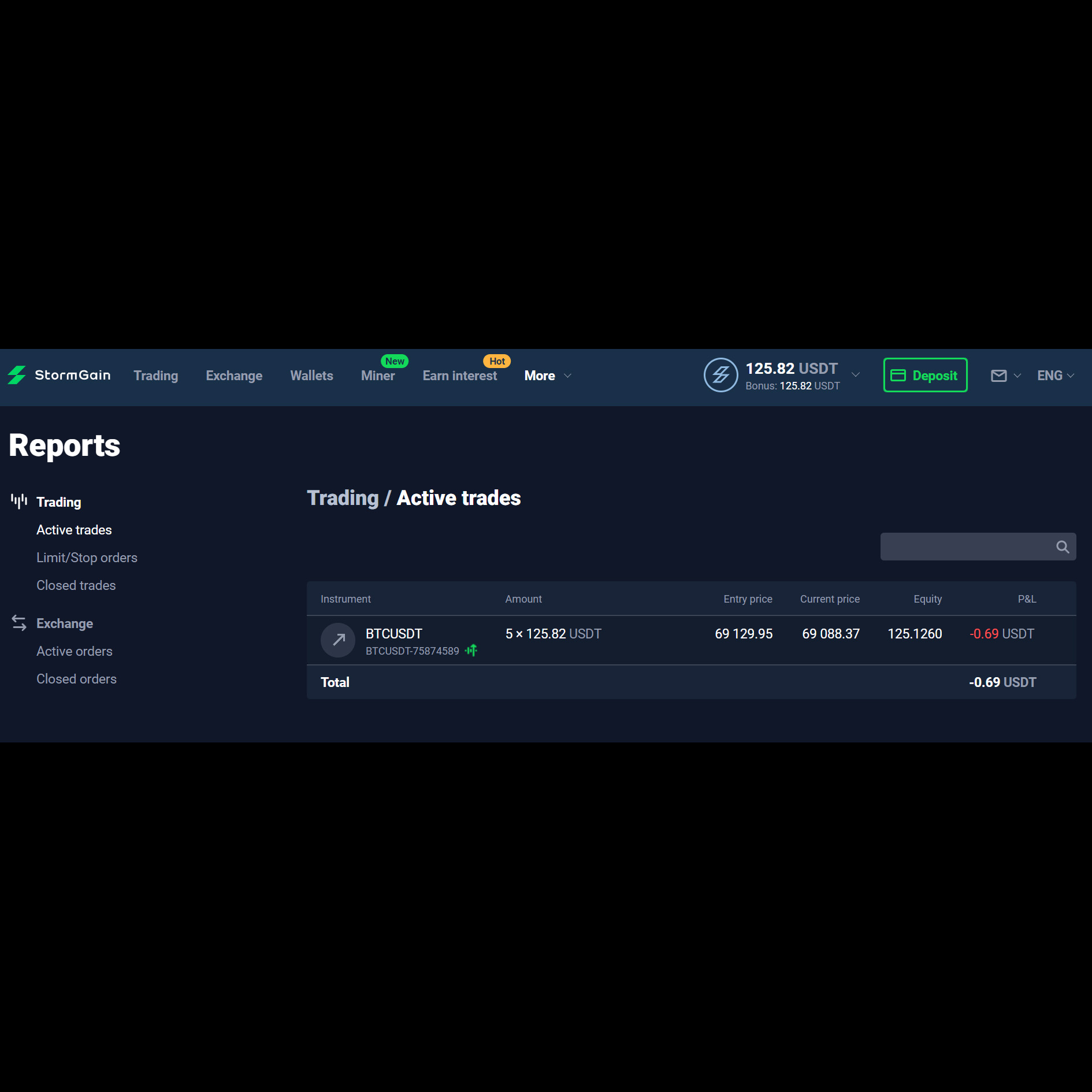Click the StormGain lightning logo icon
The height and width of the screenshot is (1092, 1092).
click(17, 375)
